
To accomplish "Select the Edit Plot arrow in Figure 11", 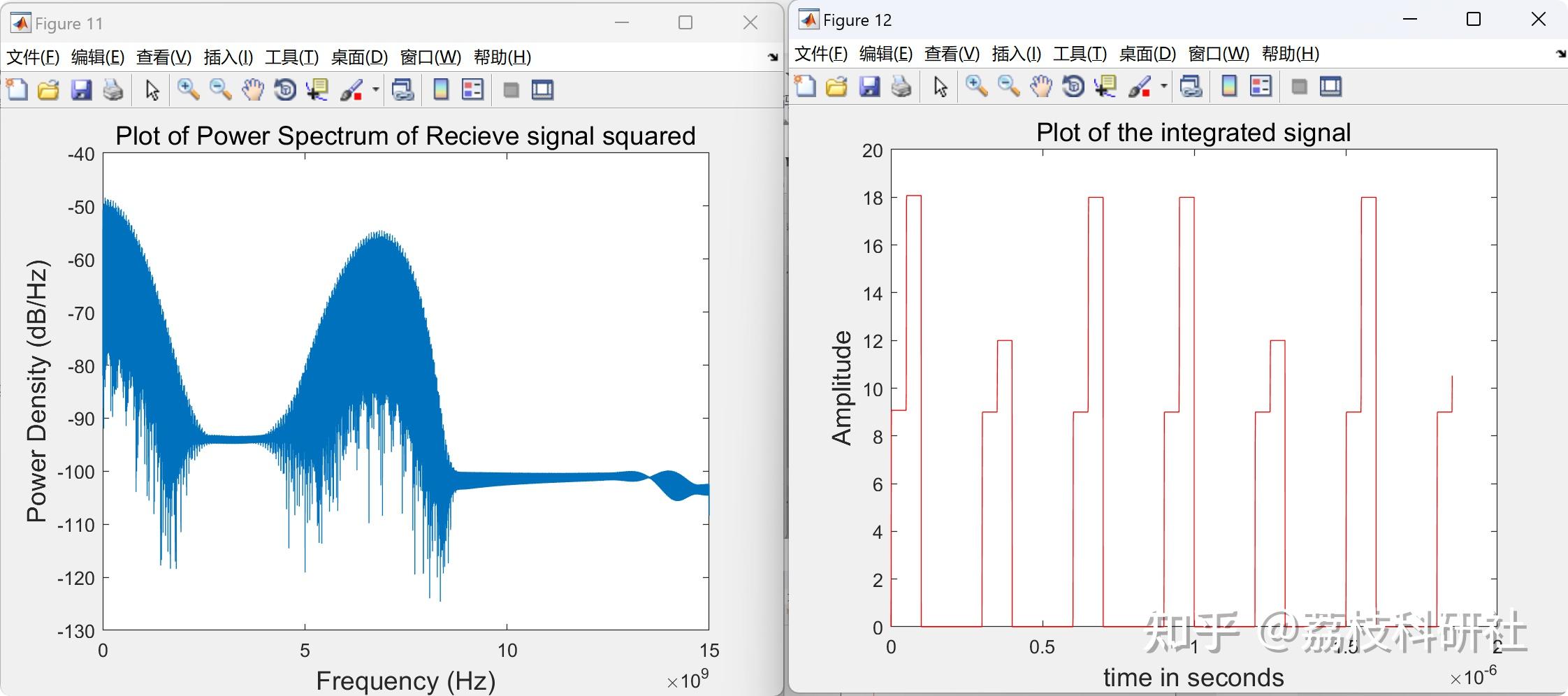I will [x=152, y=89].
